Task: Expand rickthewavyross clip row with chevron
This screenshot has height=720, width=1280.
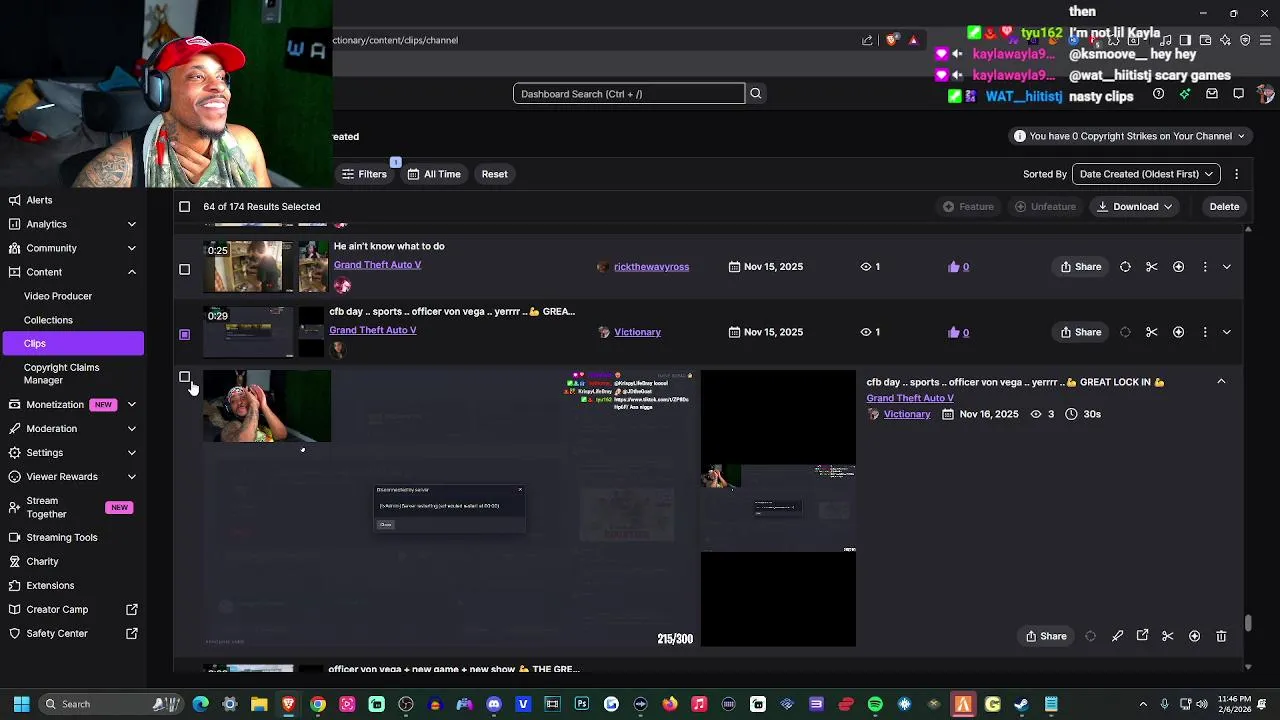Action: point(1227,267)
